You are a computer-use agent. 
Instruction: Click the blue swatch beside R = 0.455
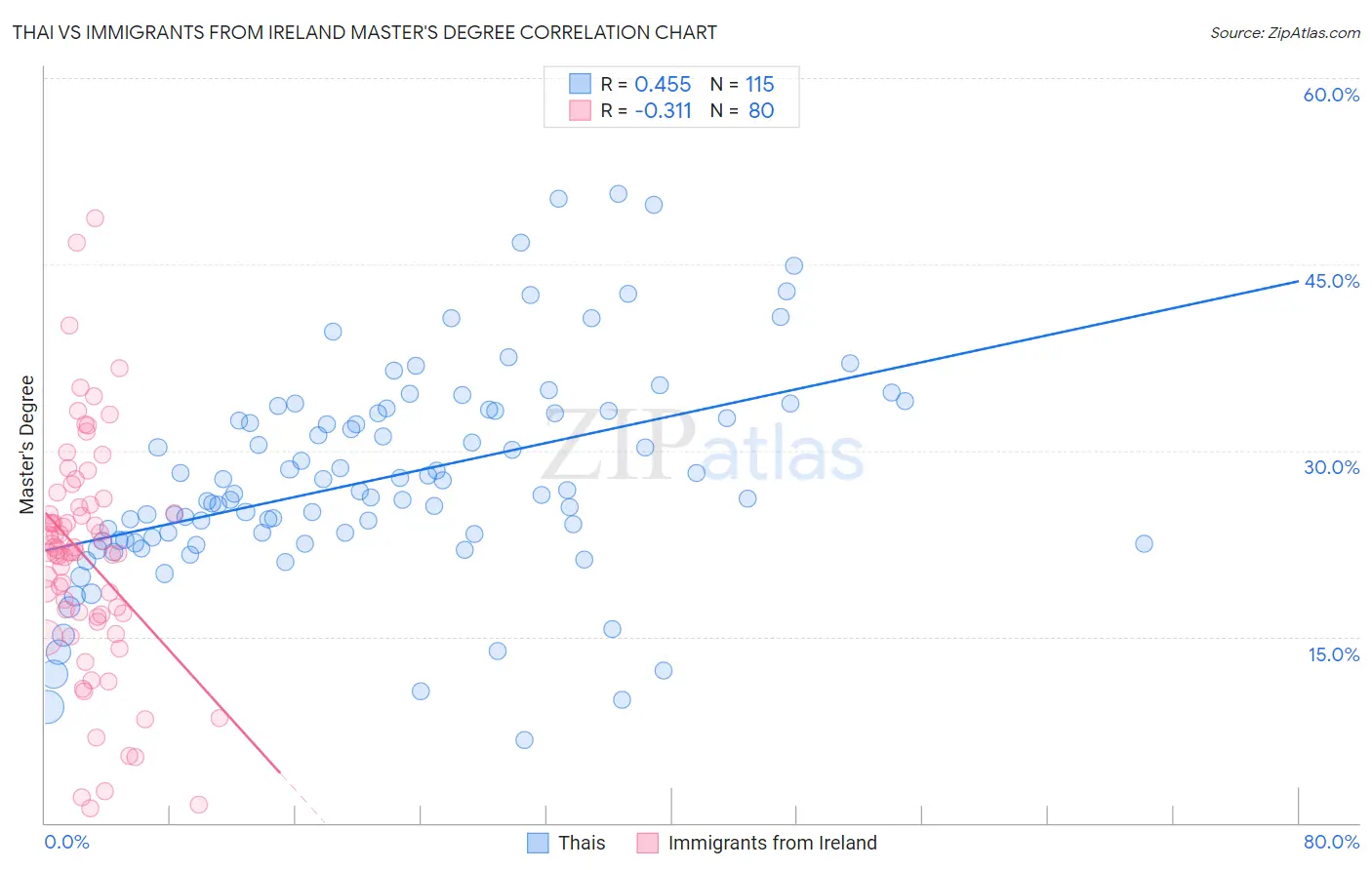580,84
